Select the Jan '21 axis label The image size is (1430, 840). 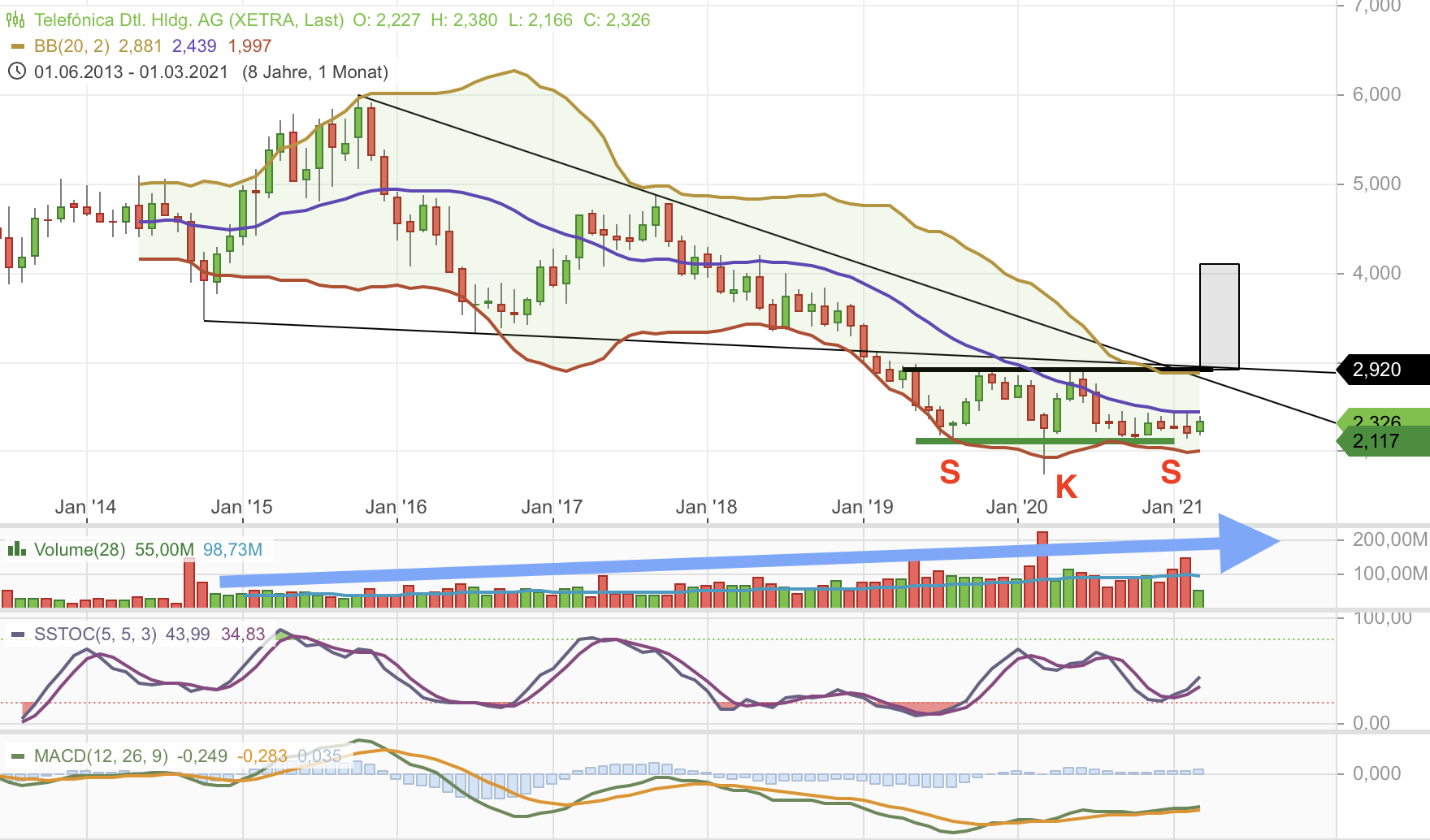pyautogui.click(x=1171, y=506)
